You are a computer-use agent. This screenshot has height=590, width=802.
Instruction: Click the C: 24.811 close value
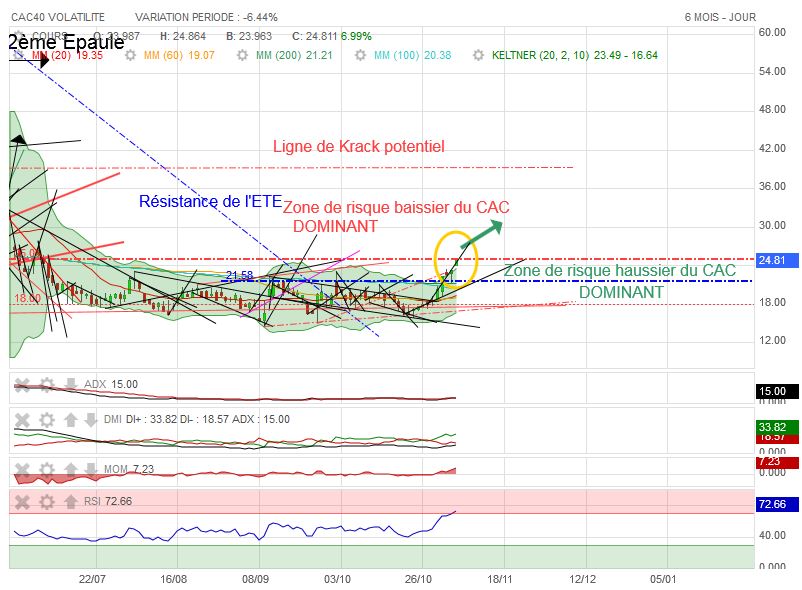(315, 36)
